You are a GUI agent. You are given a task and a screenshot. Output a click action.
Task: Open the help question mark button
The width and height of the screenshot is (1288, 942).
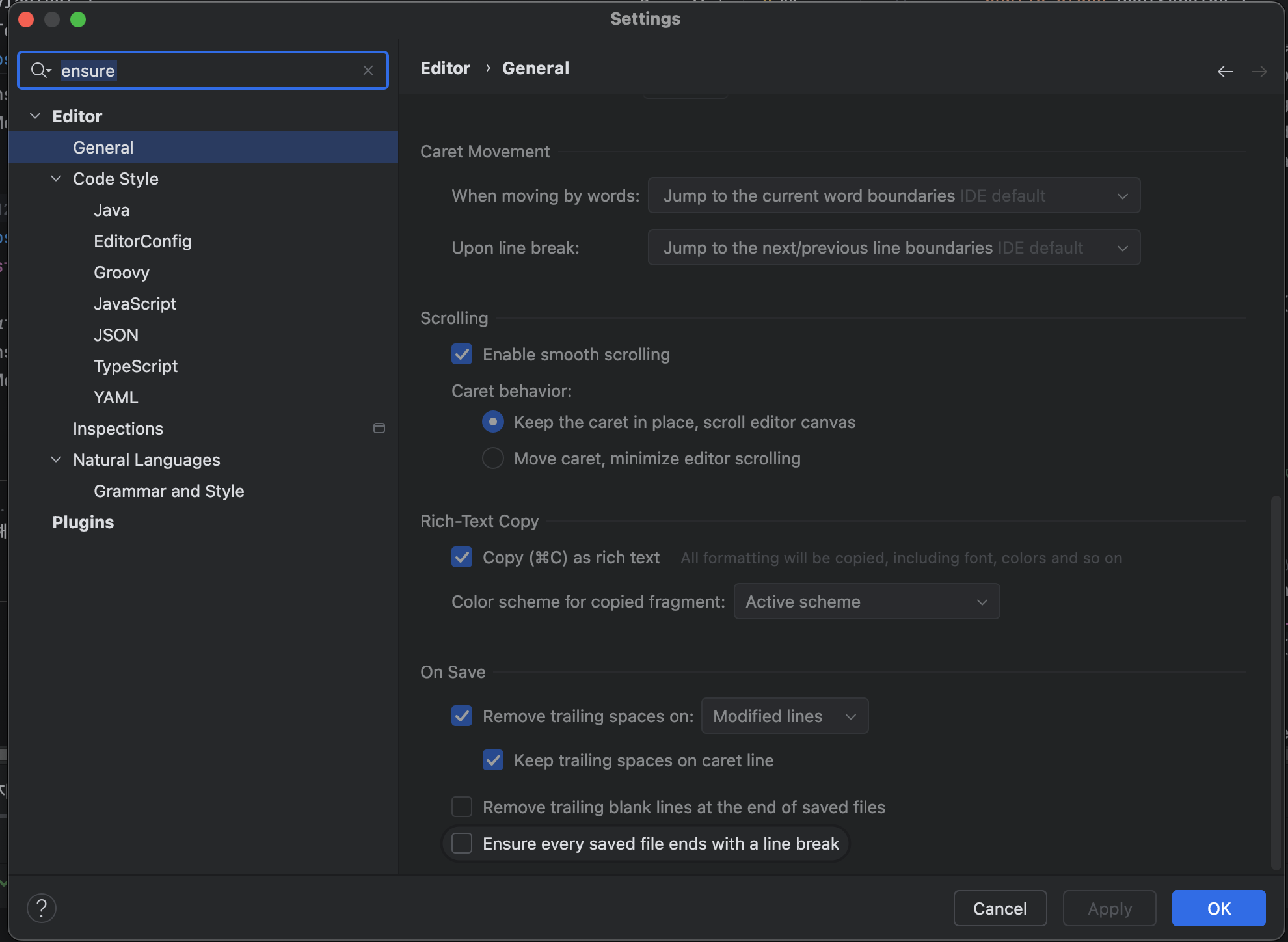[42, 908]
